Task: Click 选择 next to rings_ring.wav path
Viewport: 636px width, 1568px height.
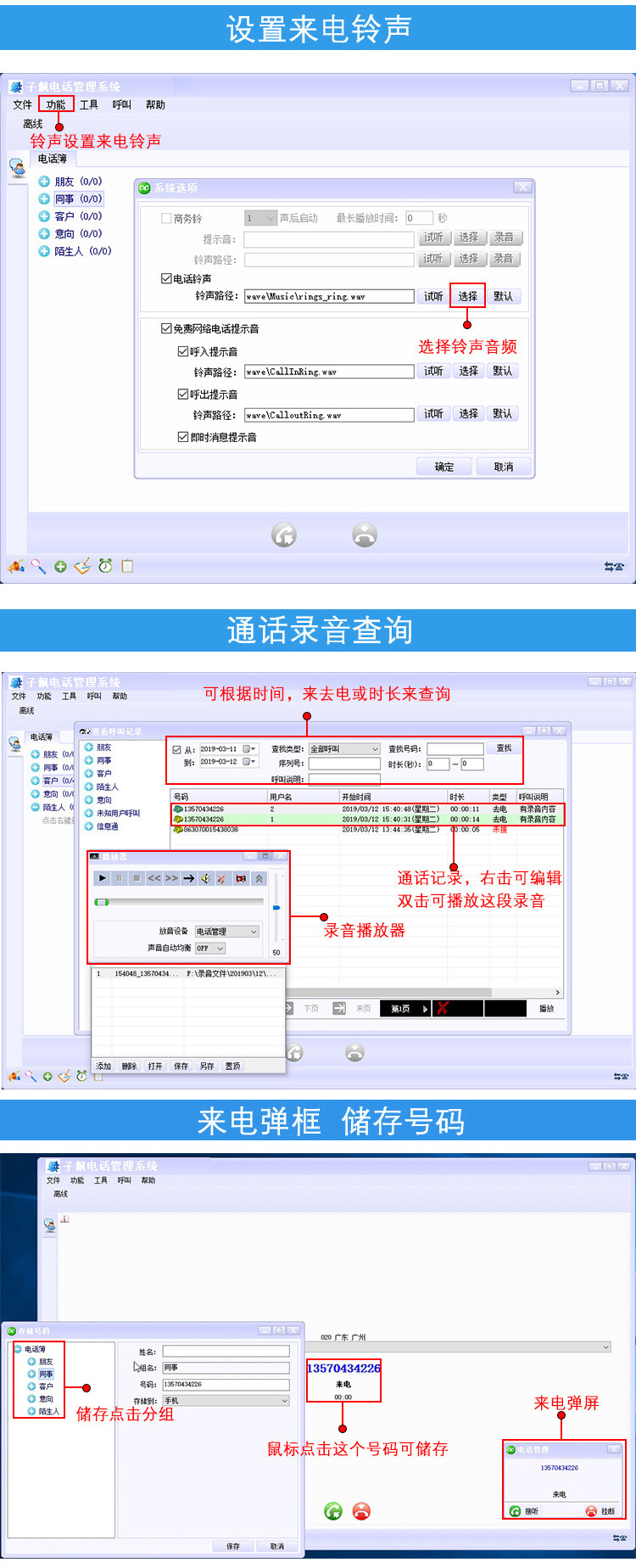Action: coord(468,296)
